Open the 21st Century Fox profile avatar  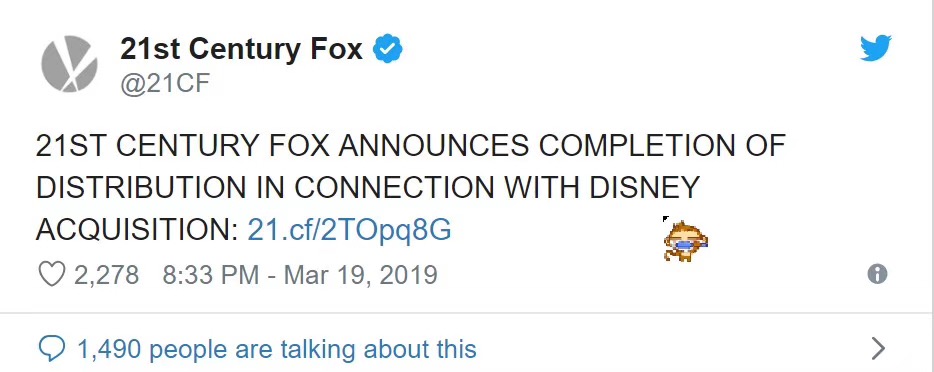69,64
